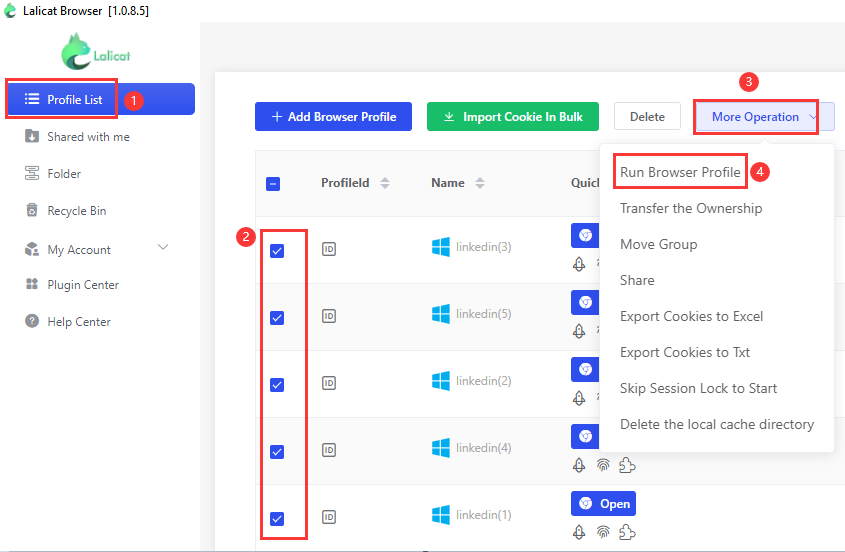This screenshot has height=552, width=845.
Task: Uncheck the linkedin(1) row checkbox
Action: [277, 519]
